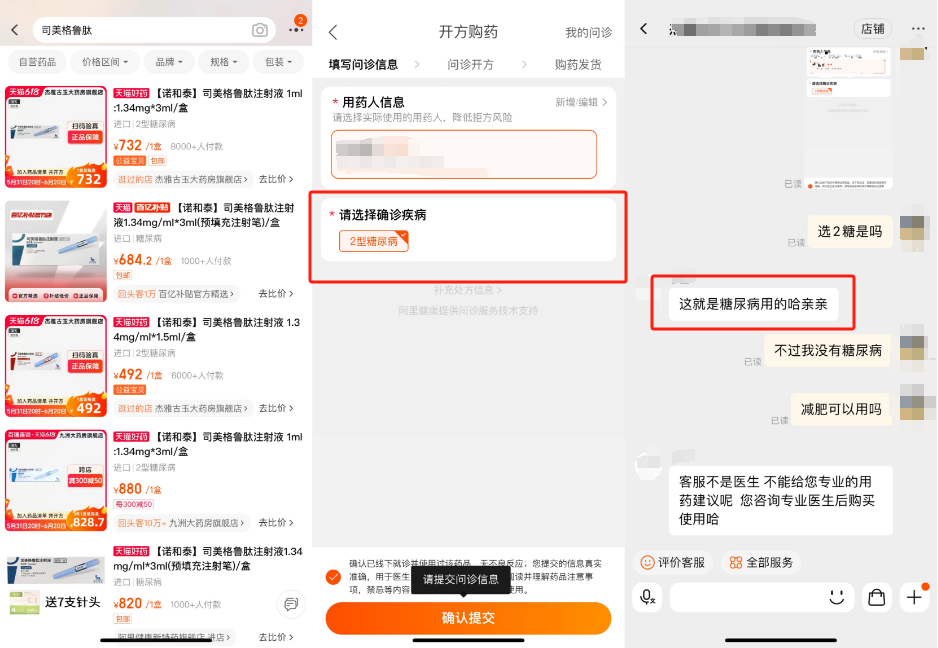Tap the 每300减50 coupon tag
The height and width of the screenshot is (648, 938).
click(x=133, y=504)
